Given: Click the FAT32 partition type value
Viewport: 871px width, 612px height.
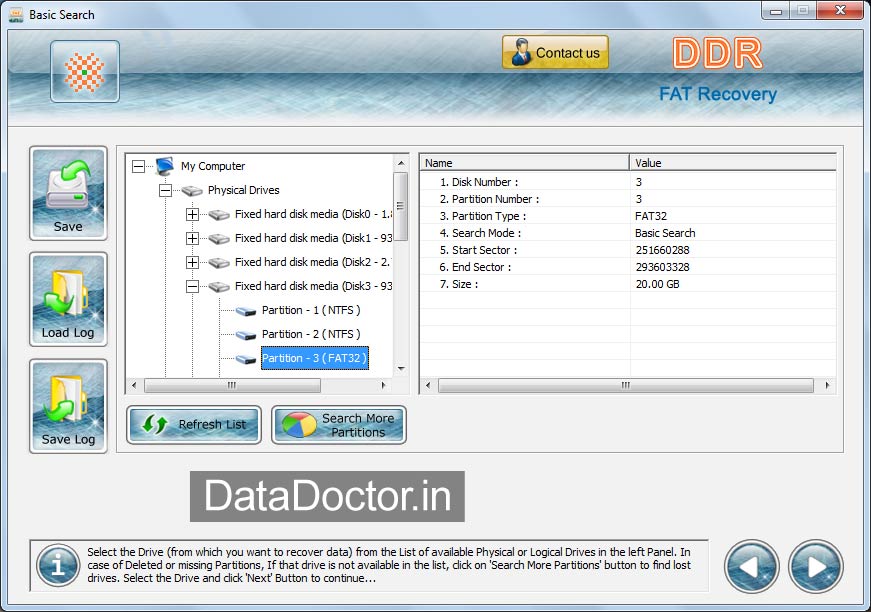Looking at the screenshot, I should (651, 216).
